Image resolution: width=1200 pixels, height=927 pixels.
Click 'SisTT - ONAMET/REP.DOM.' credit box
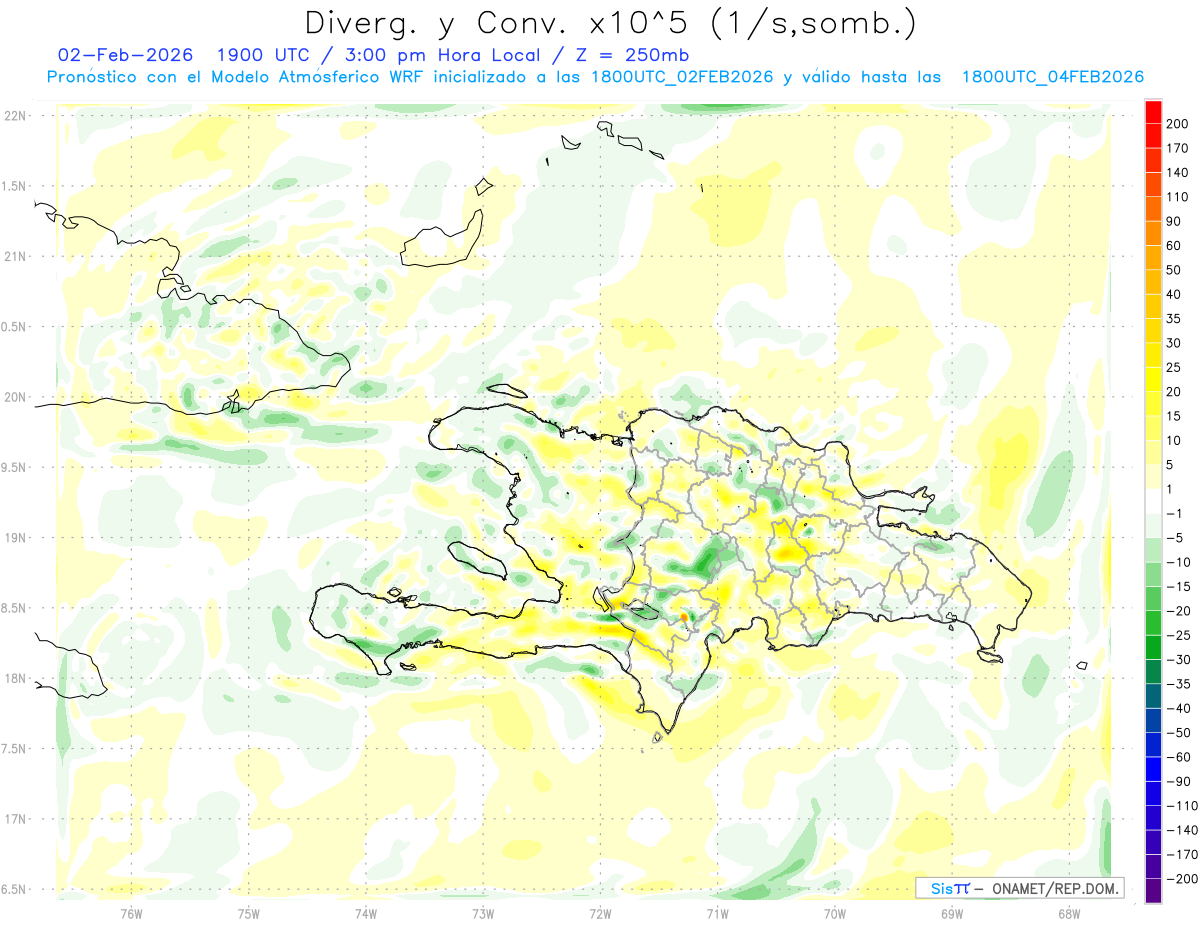1019,888
